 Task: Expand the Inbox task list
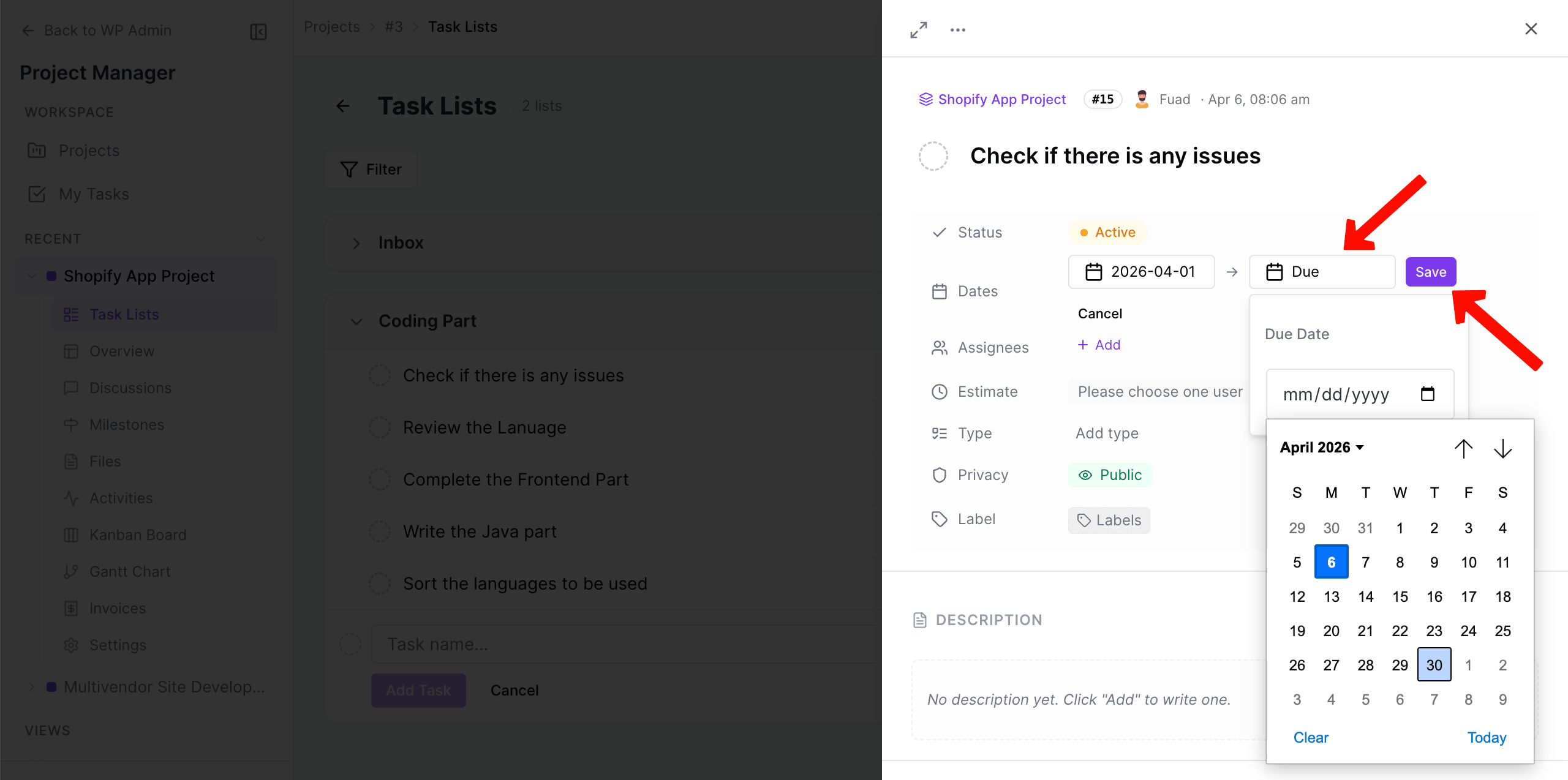coord(356,243)
